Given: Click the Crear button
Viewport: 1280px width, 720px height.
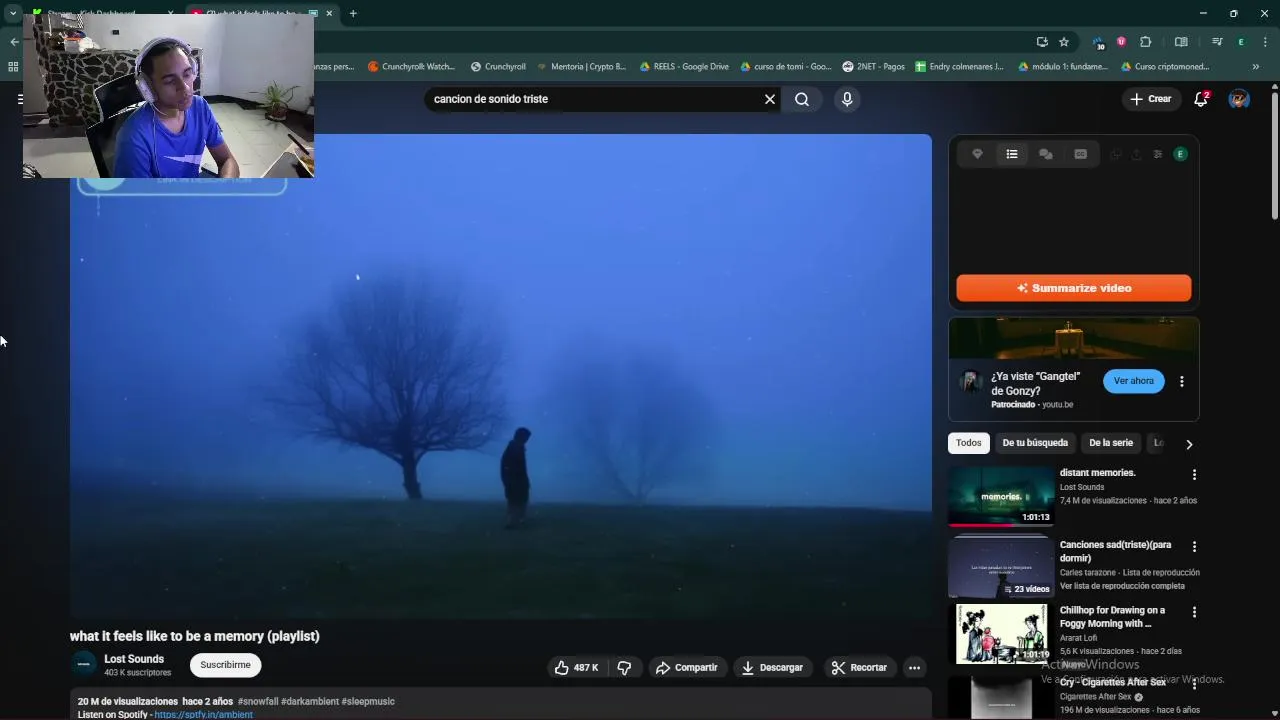Looking at the screenshot, I should coord(1151,99).
